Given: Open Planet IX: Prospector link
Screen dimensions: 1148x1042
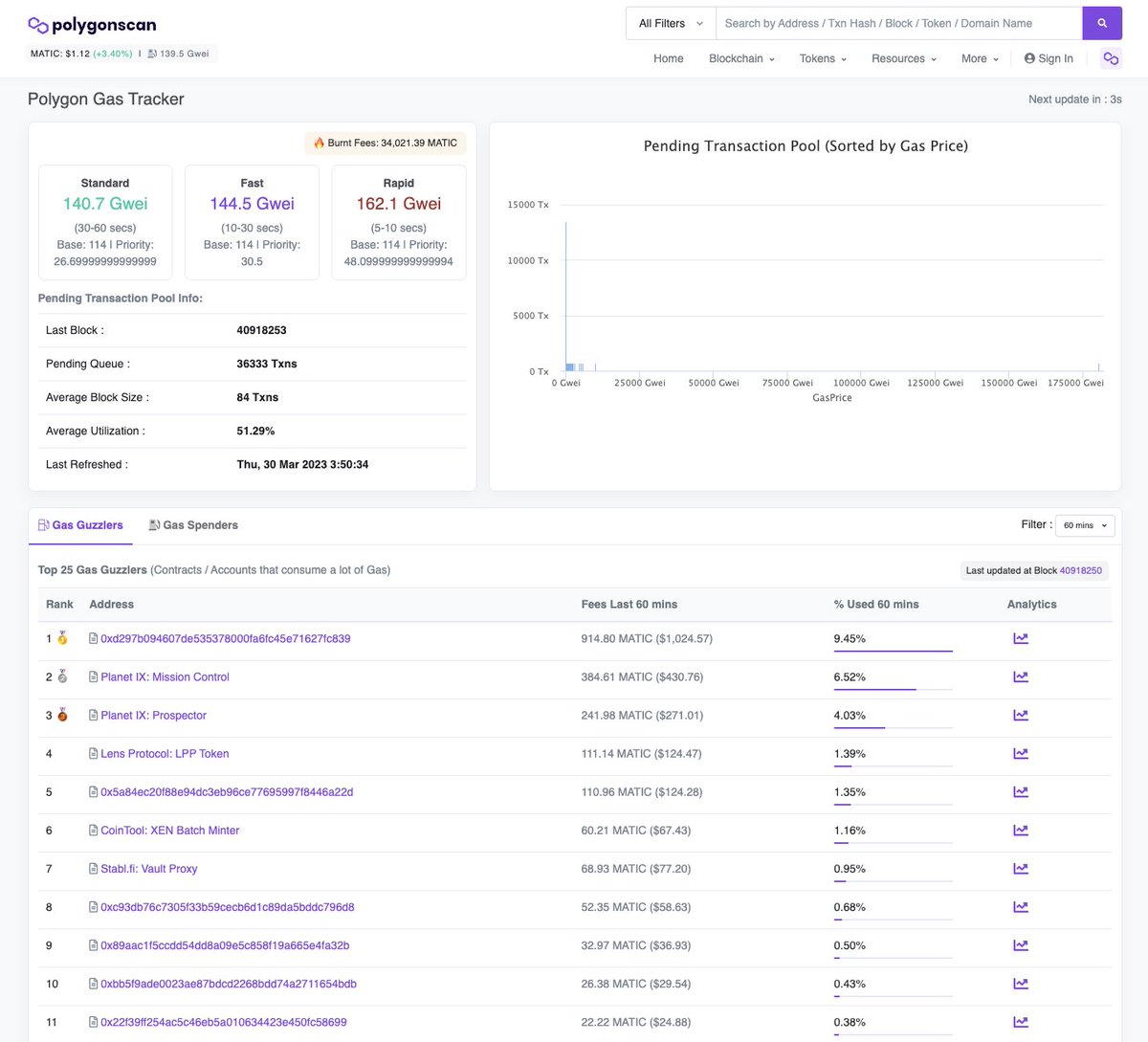Looking at the screenshot, I should pyautogui.click(x=153, y=715).
